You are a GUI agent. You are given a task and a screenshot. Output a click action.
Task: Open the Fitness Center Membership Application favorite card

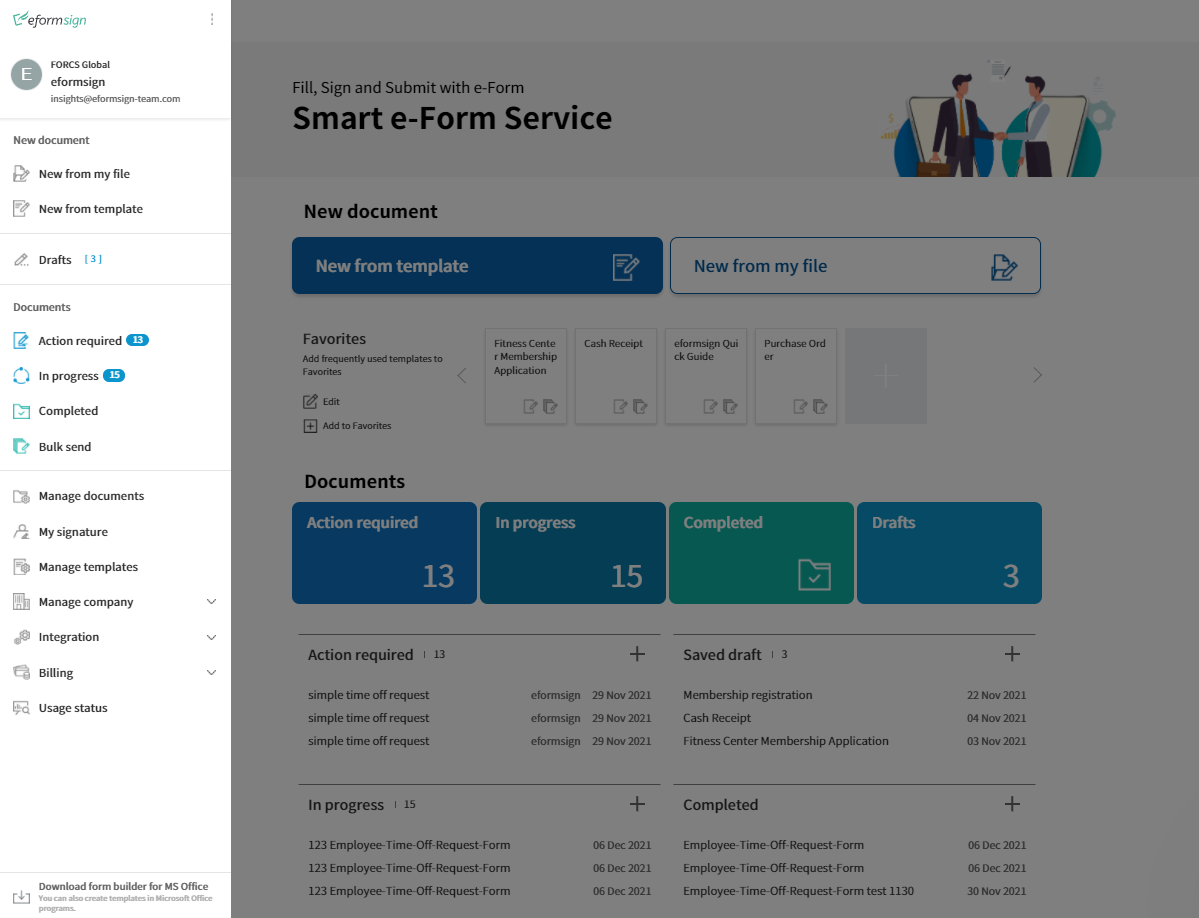[x=525, y=376]
